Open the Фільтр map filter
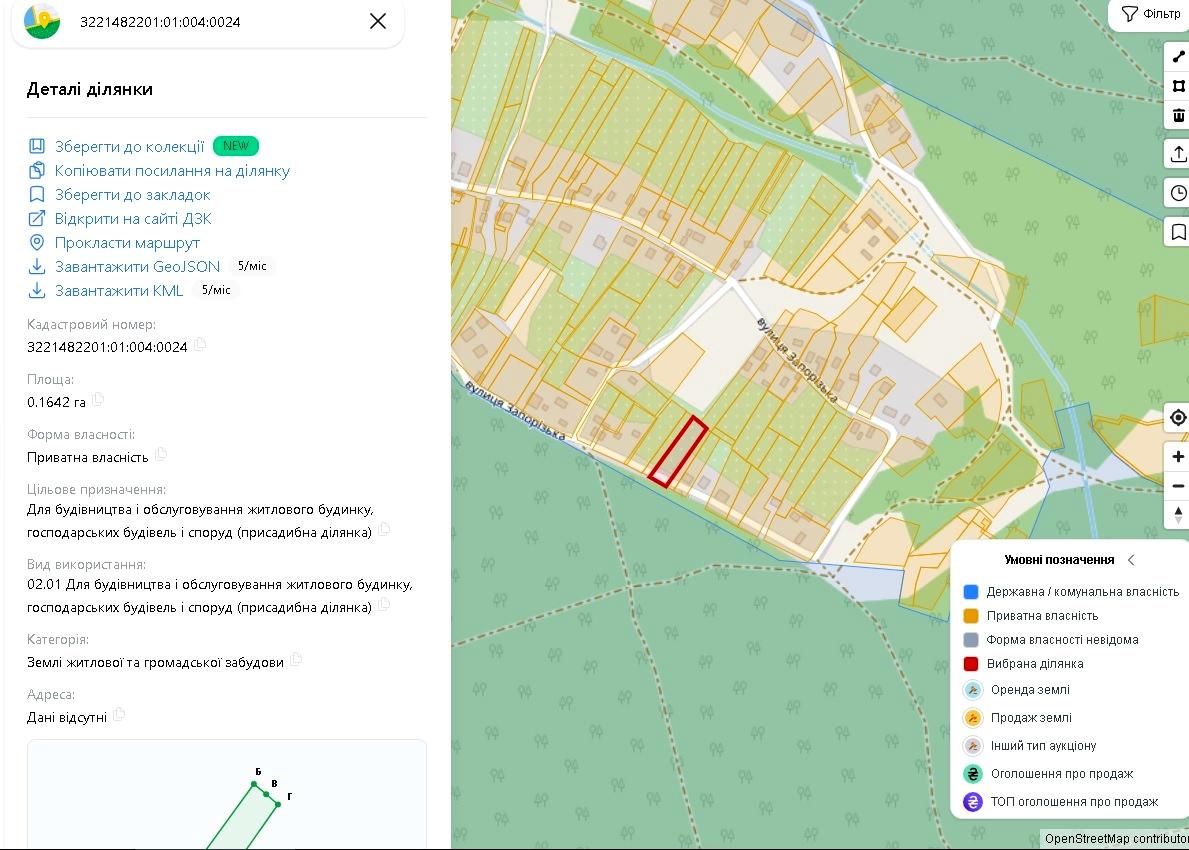Screen dimensions: 1189x850 1150,14
